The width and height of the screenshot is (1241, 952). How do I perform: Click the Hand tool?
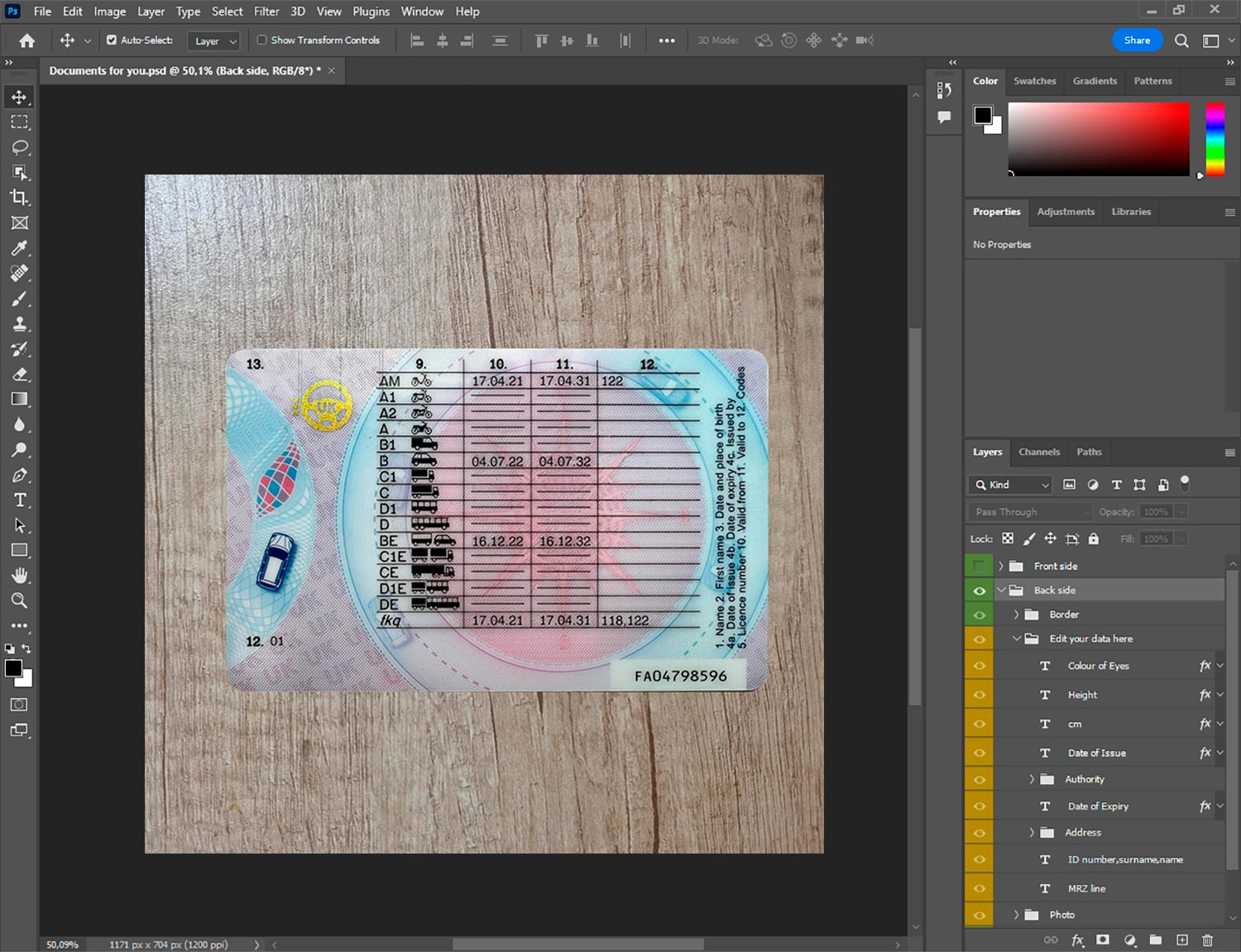coord(20,576)
